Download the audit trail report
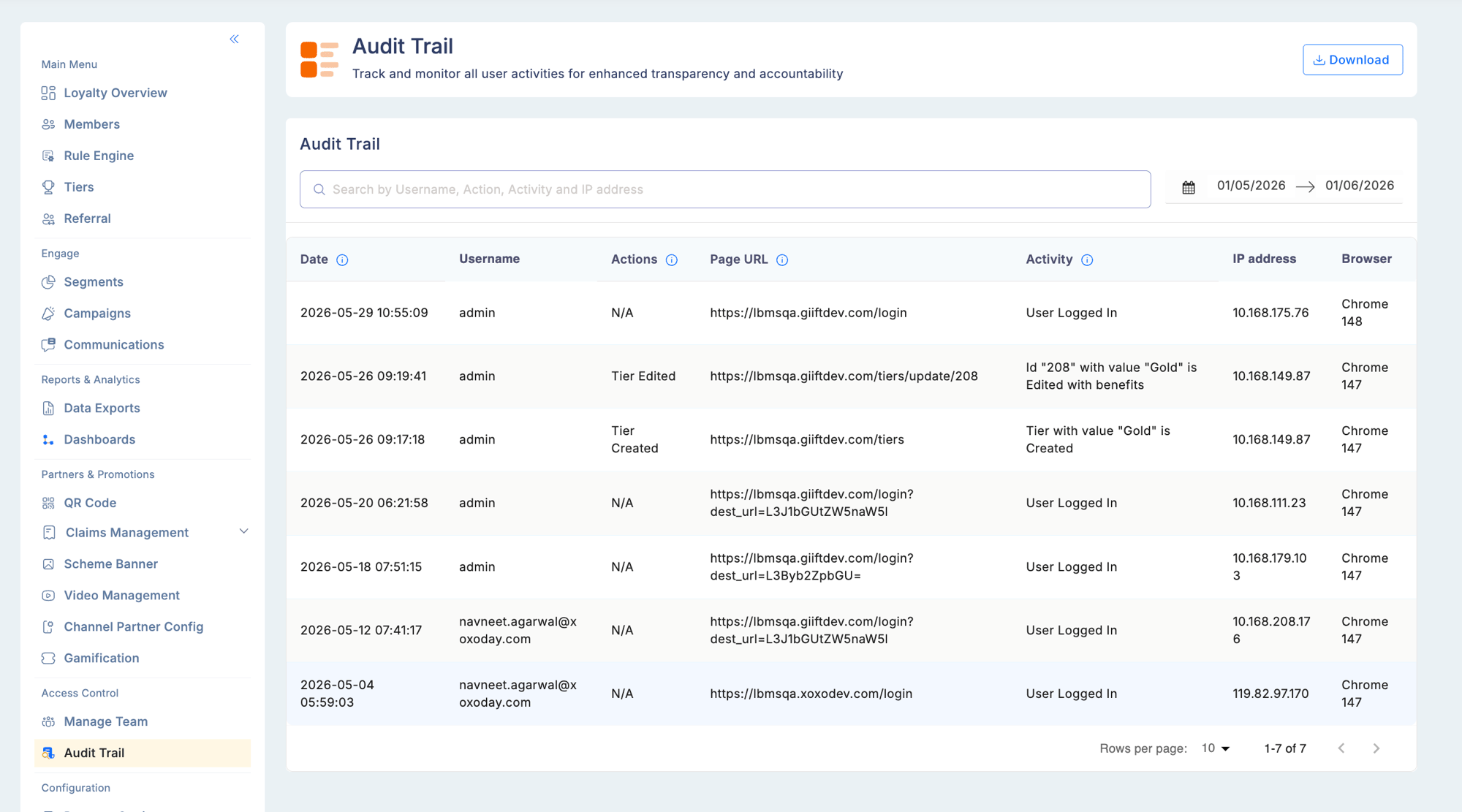Image resolution: width=1462 pixels, height=812 pixels. pyautogui.click(x=1352, y=60)
